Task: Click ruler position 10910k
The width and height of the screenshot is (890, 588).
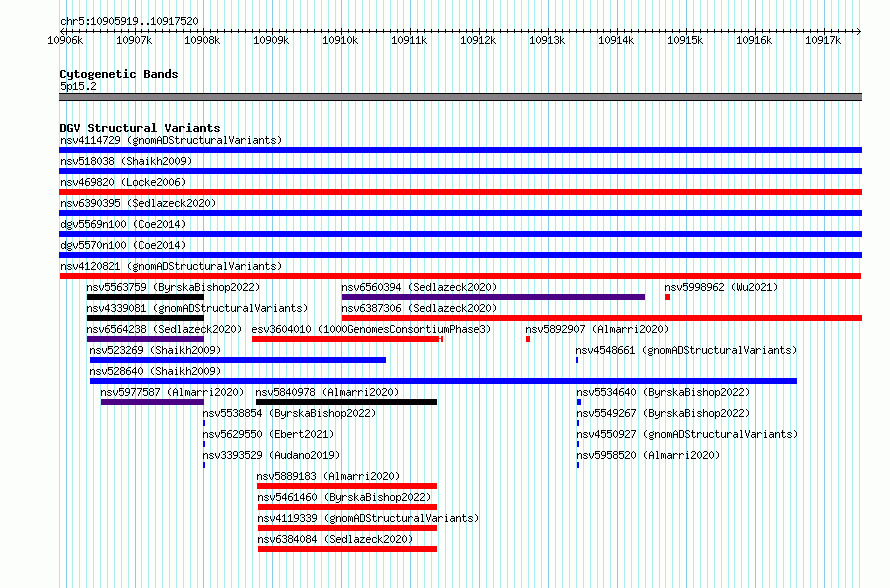Action: [x=340, y=40]
